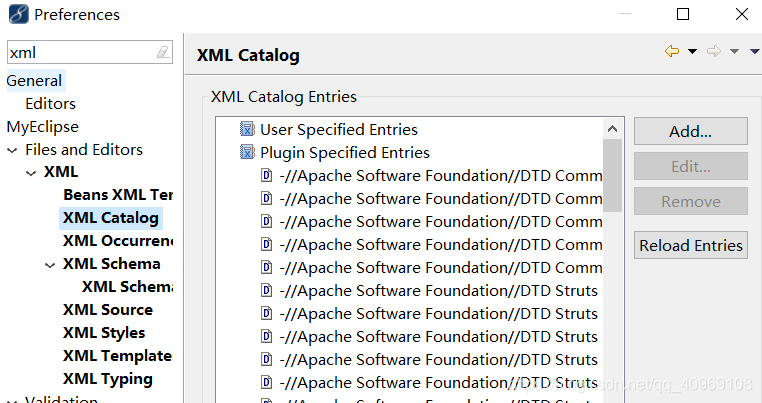Select Editors under General
762x403 pixels.
click(x=51, y=104)
